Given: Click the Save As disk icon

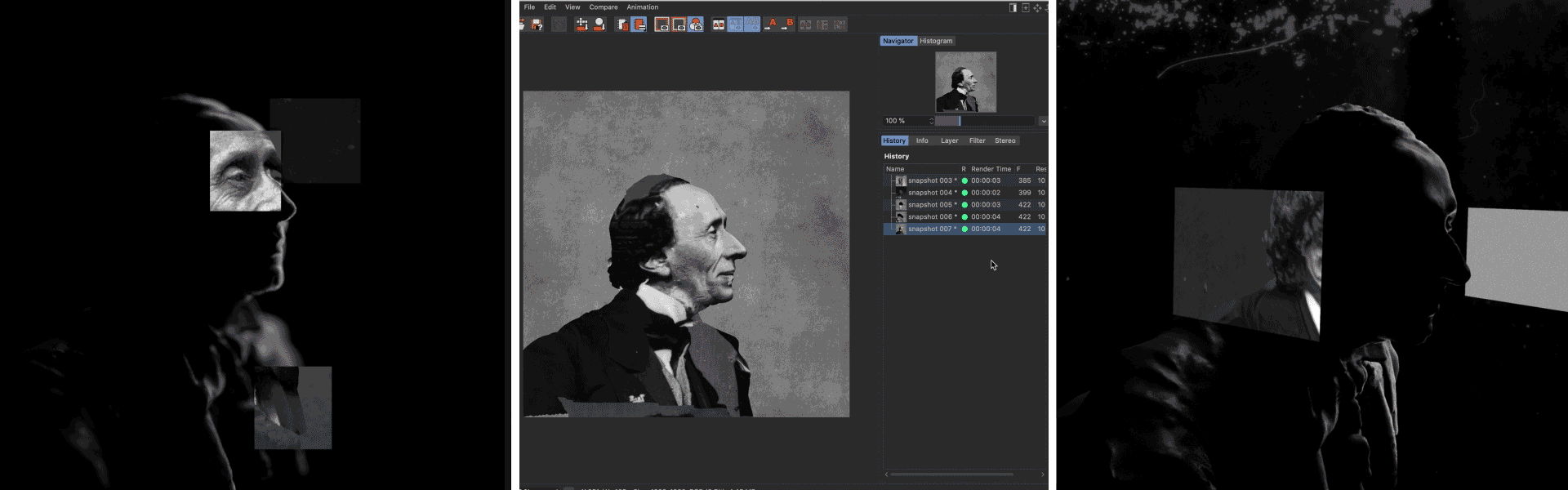Looking at the screenshot, I should click(x=537, y=24).
